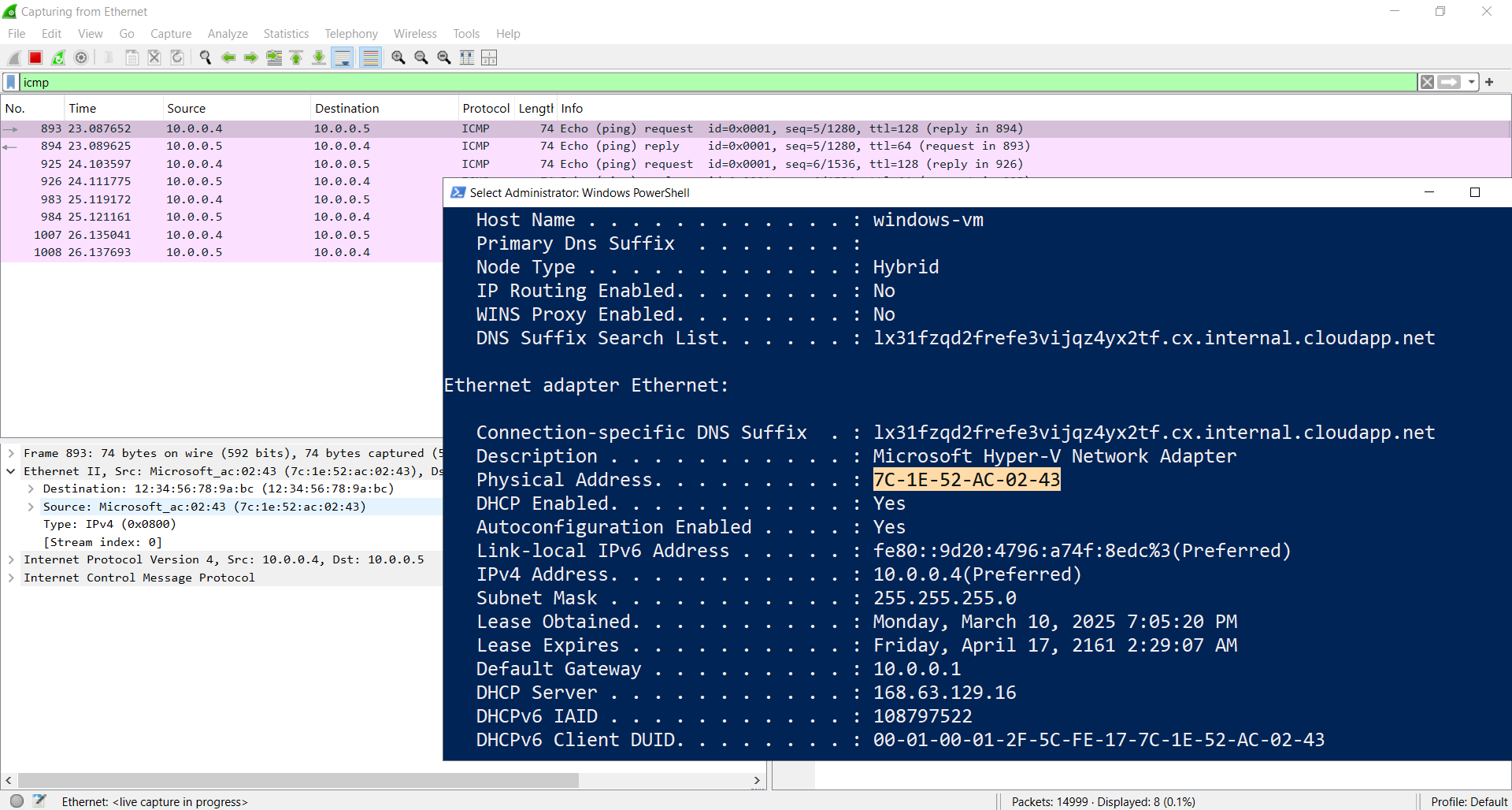Expand the Frame 893 tree node
The image size is (1512, 810).
pyautogui.click(x=11, y=453)
